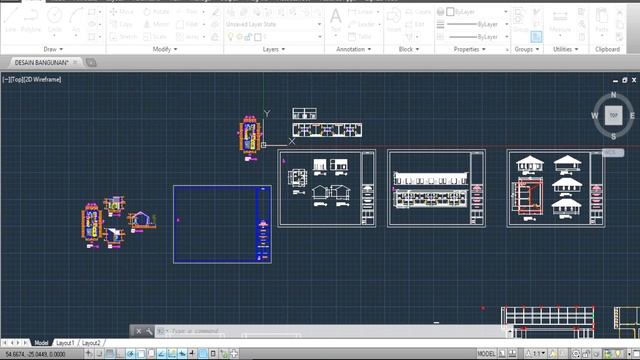This screenshot has height=360, width=640.
Task: Expand the Layers panel
Action: pyautogui.click(x=273, y=49)
